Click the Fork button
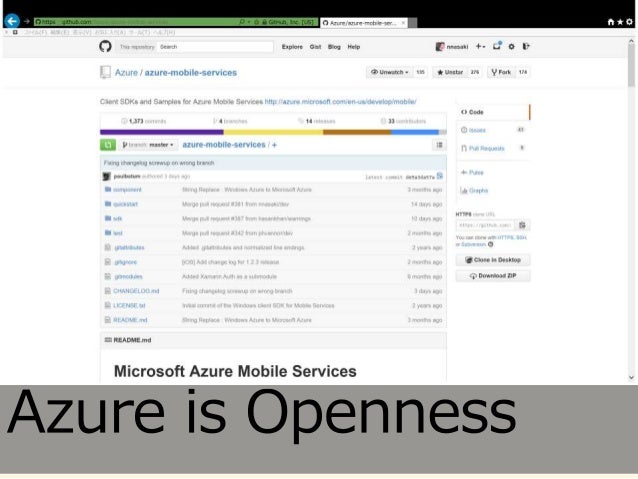 [x=501, y=72]
